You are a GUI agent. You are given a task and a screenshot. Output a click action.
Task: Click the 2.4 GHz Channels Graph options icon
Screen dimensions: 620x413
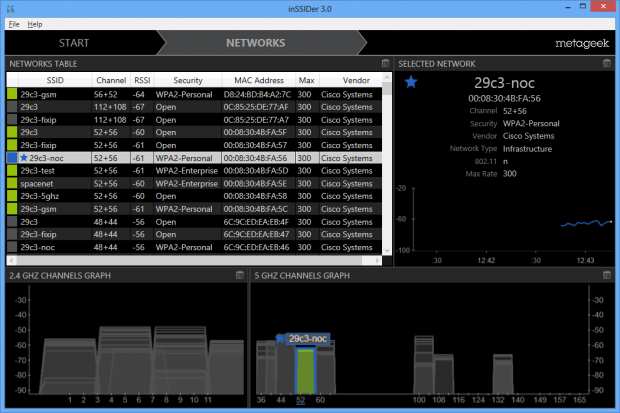pos(240,275)
